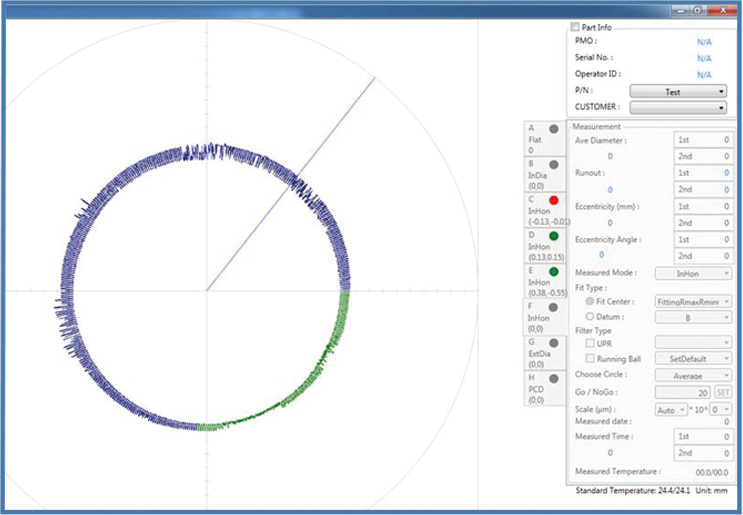This screenshot has height=515, width=743.
Task: Click the Go / NoGo value field
Action: tap(682, 393)
